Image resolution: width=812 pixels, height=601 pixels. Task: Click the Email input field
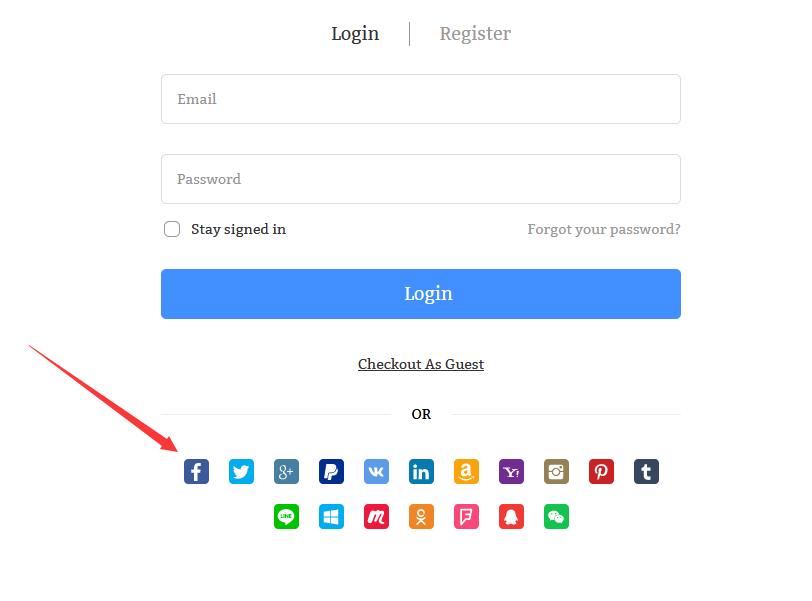click(421, 98)
